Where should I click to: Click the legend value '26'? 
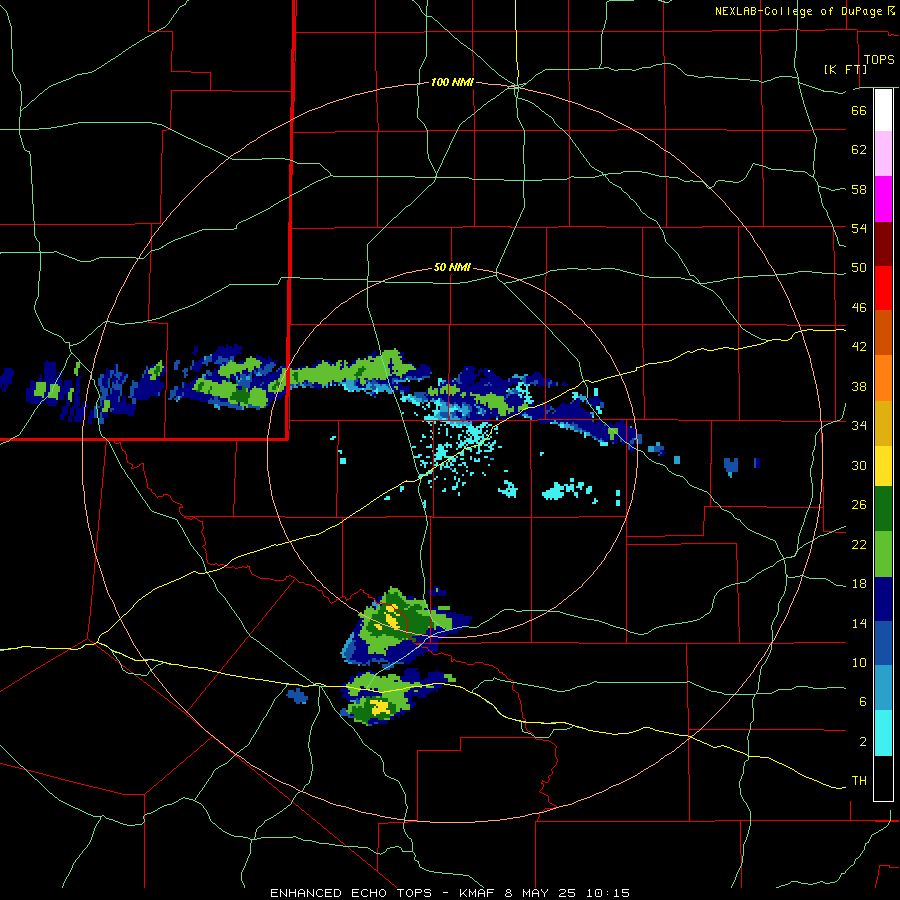coord(859,505)
